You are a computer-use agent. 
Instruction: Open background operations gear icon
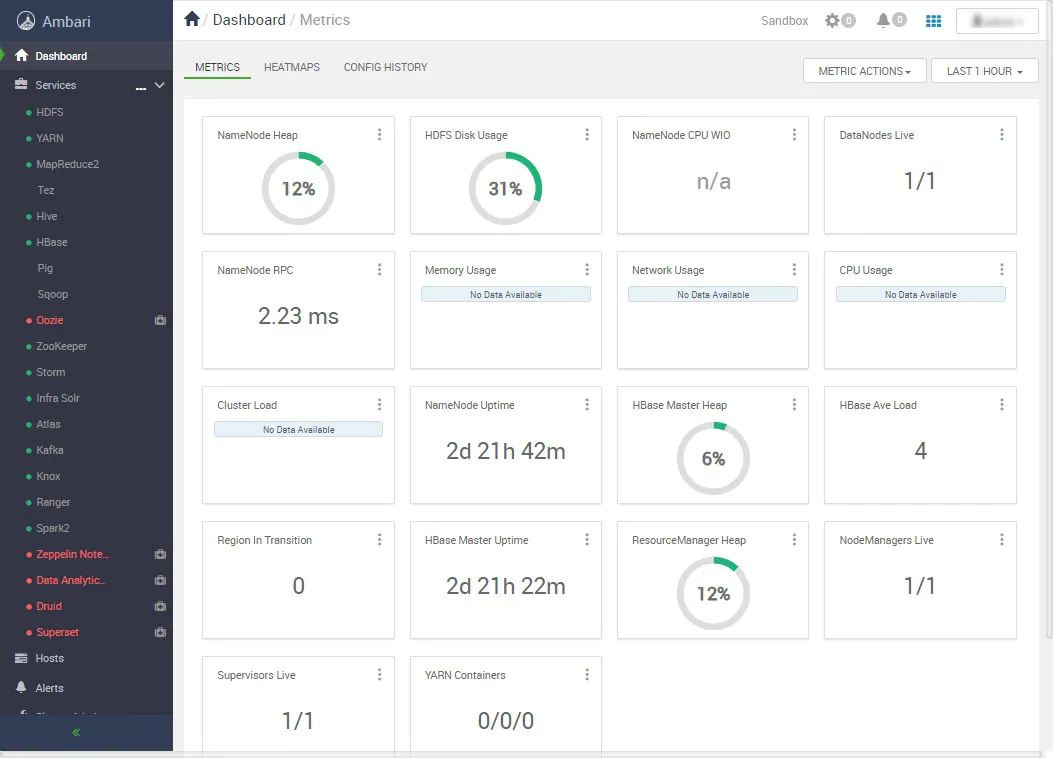point(833,21)
